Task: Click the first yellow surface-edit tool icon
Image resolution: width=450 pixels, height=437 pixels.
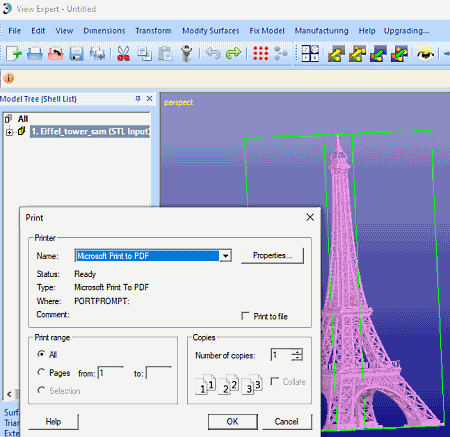Action: [x=336, y=53]
